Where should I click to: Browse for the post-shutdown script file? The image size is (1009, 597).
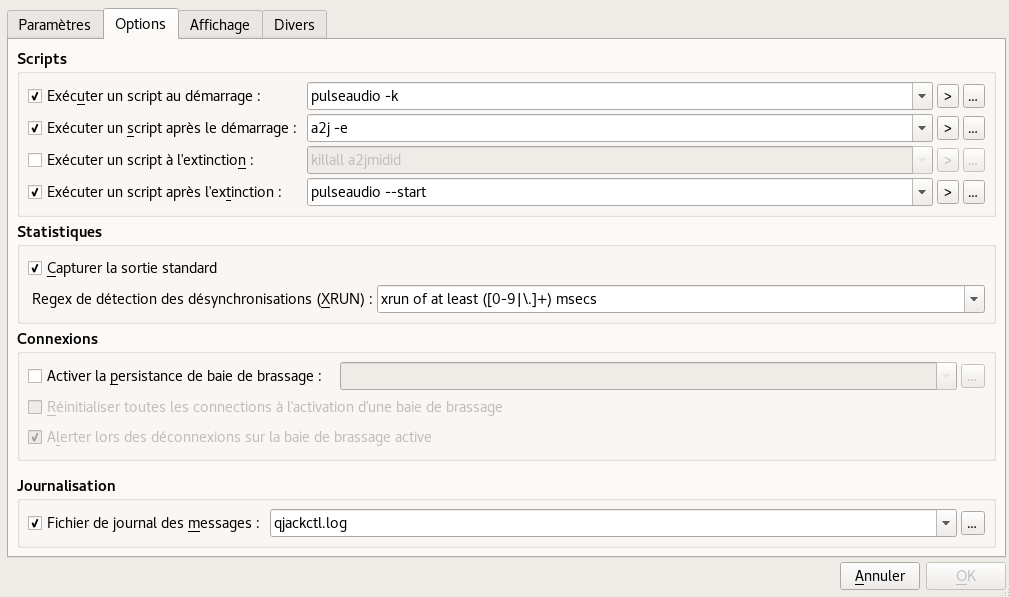point(974,192)
